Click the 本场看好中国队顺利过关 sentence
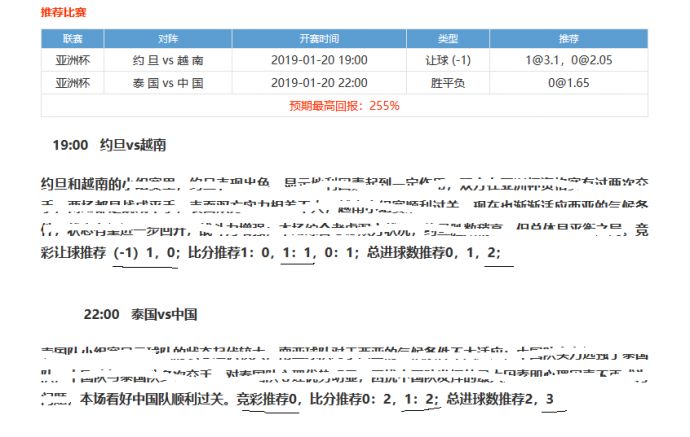This screenshot has width=690, height=437. pyautogui.click(x=152, y=399)
